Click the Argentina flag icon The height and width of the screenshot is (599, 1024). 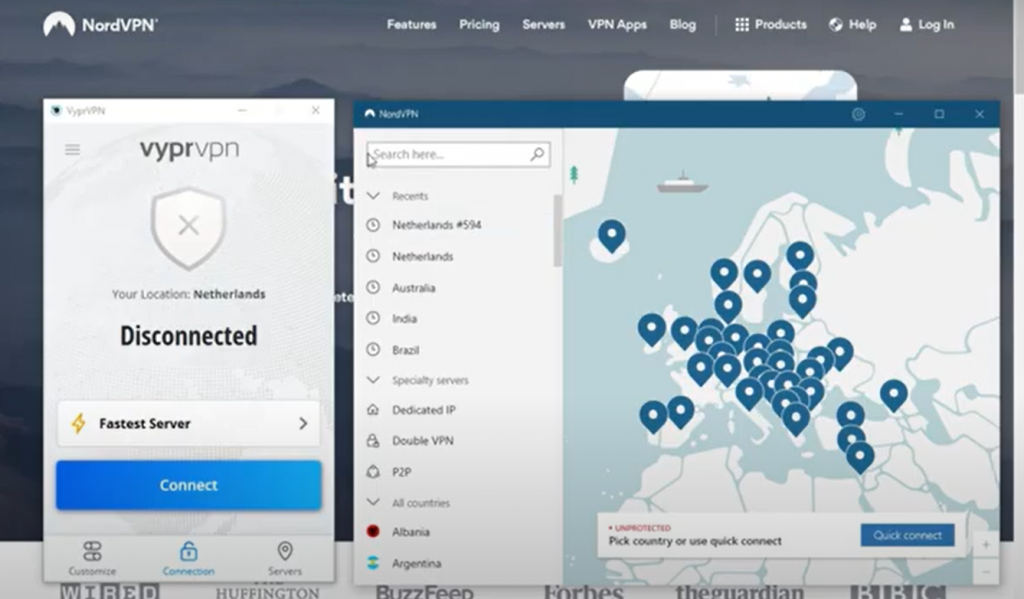[x=373, y=562]
